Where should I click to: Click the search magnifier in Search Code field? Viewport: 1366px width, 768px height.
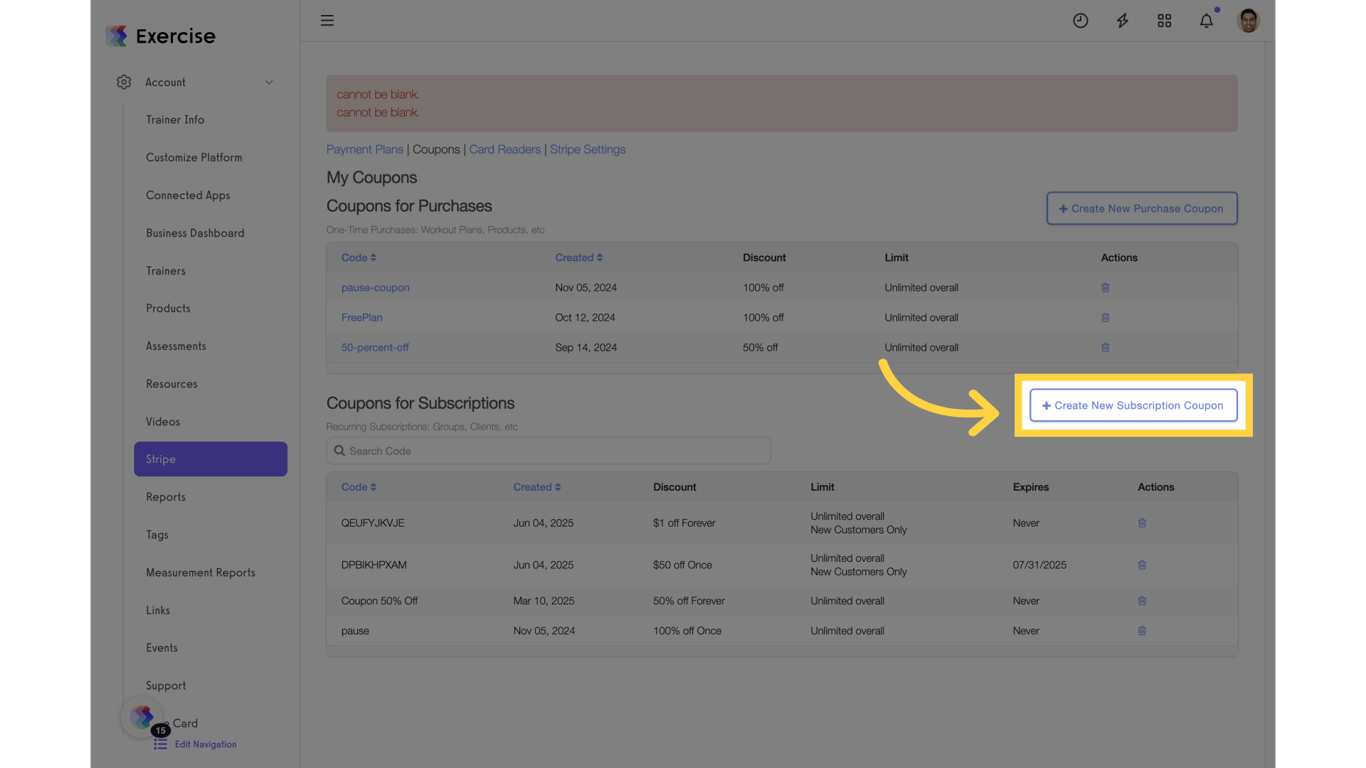tap(339, 450)
